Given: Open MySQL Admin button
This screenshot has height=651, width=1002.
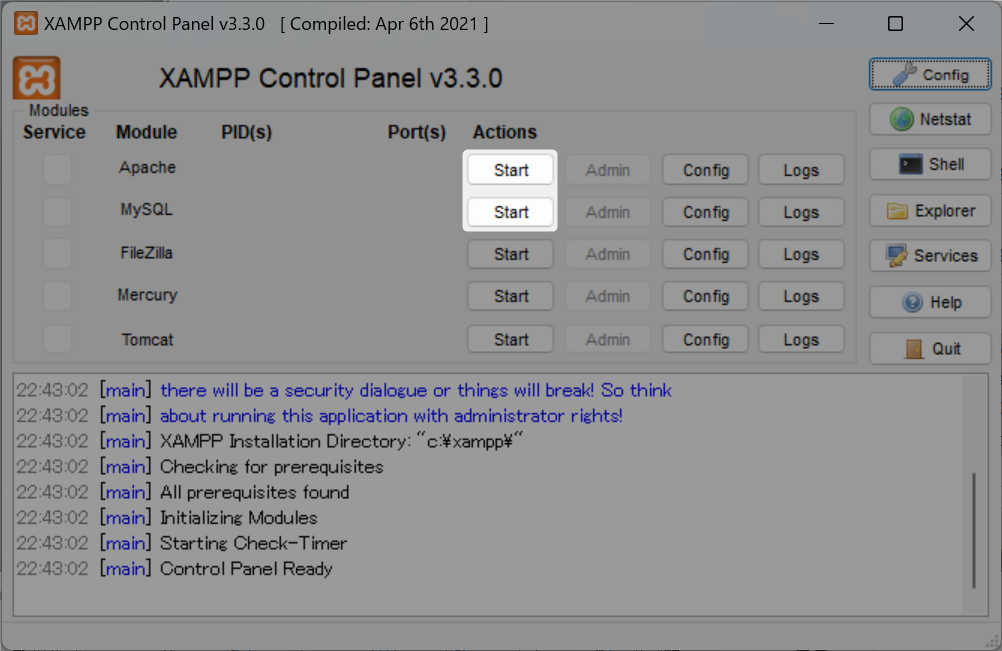Looking at the screenshot, I should pyautogui.click(x=608, y=212).
